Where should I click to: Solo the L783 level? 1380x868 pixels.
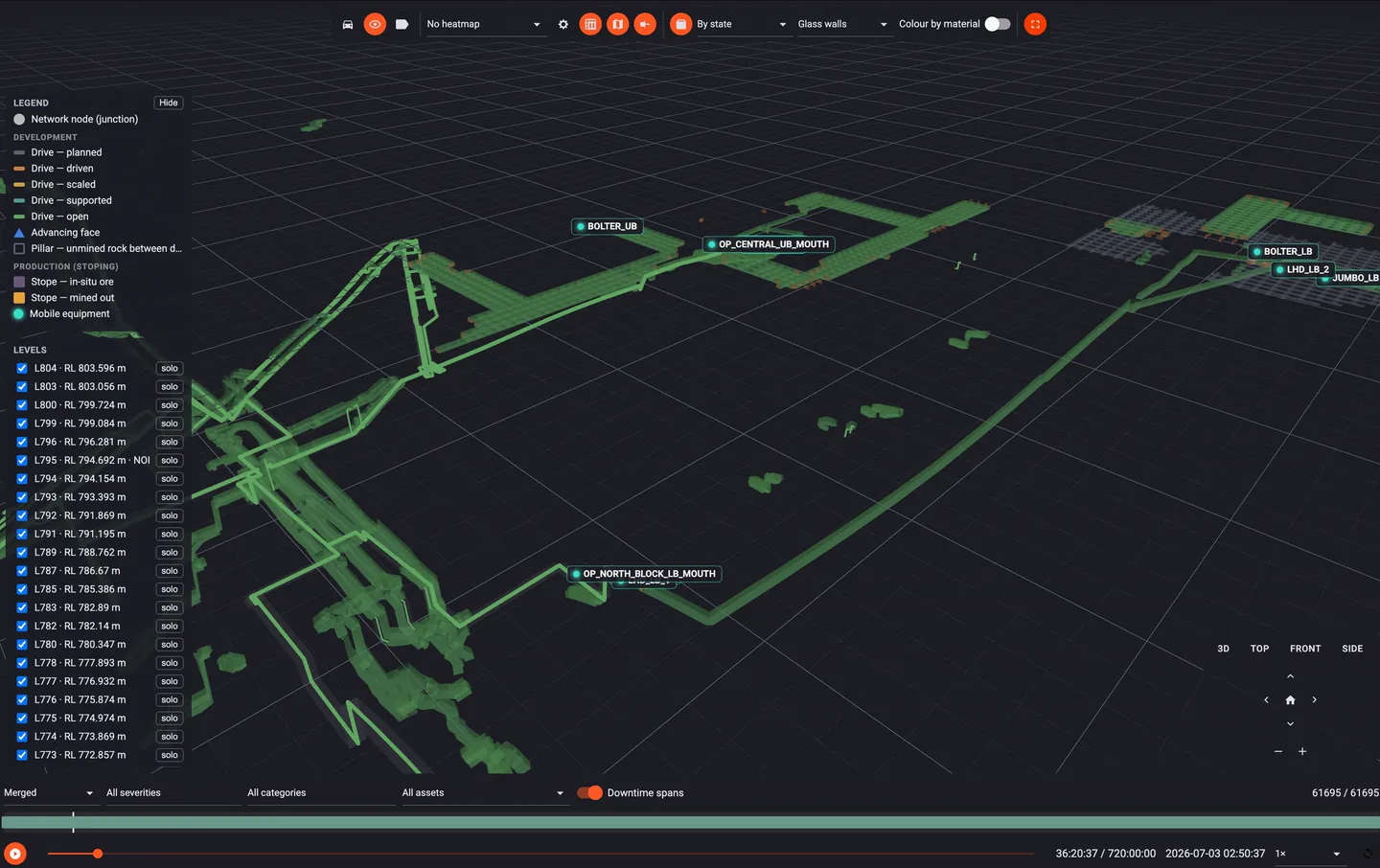point(170,607)
